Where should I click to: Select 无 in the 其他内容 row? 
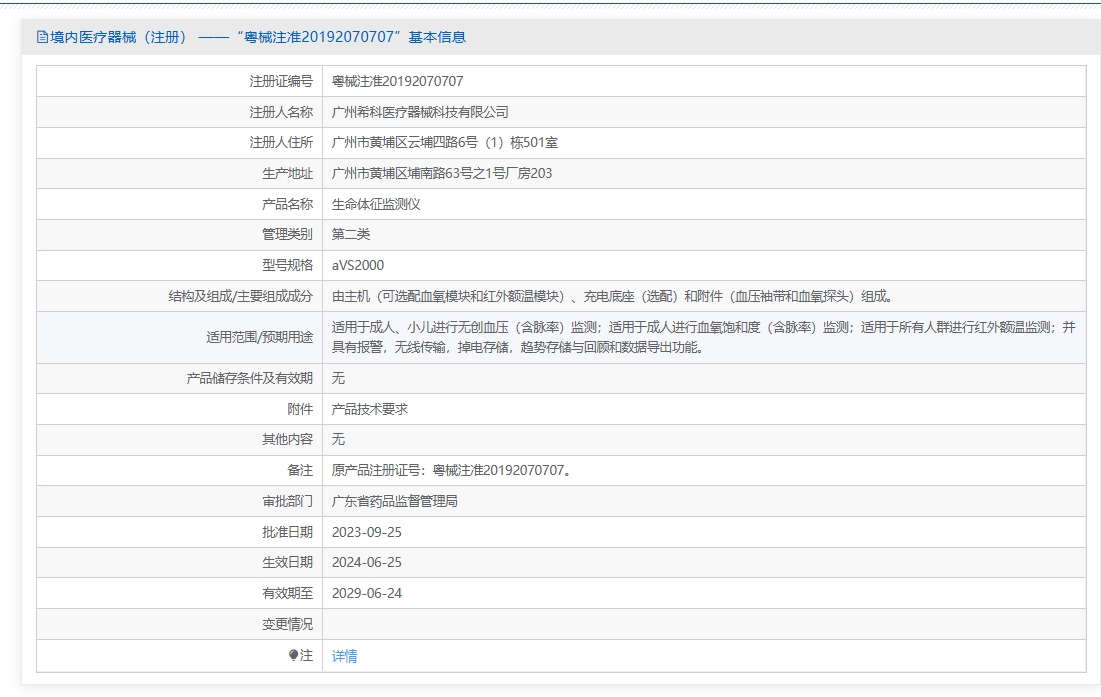[x=338, y=439]
